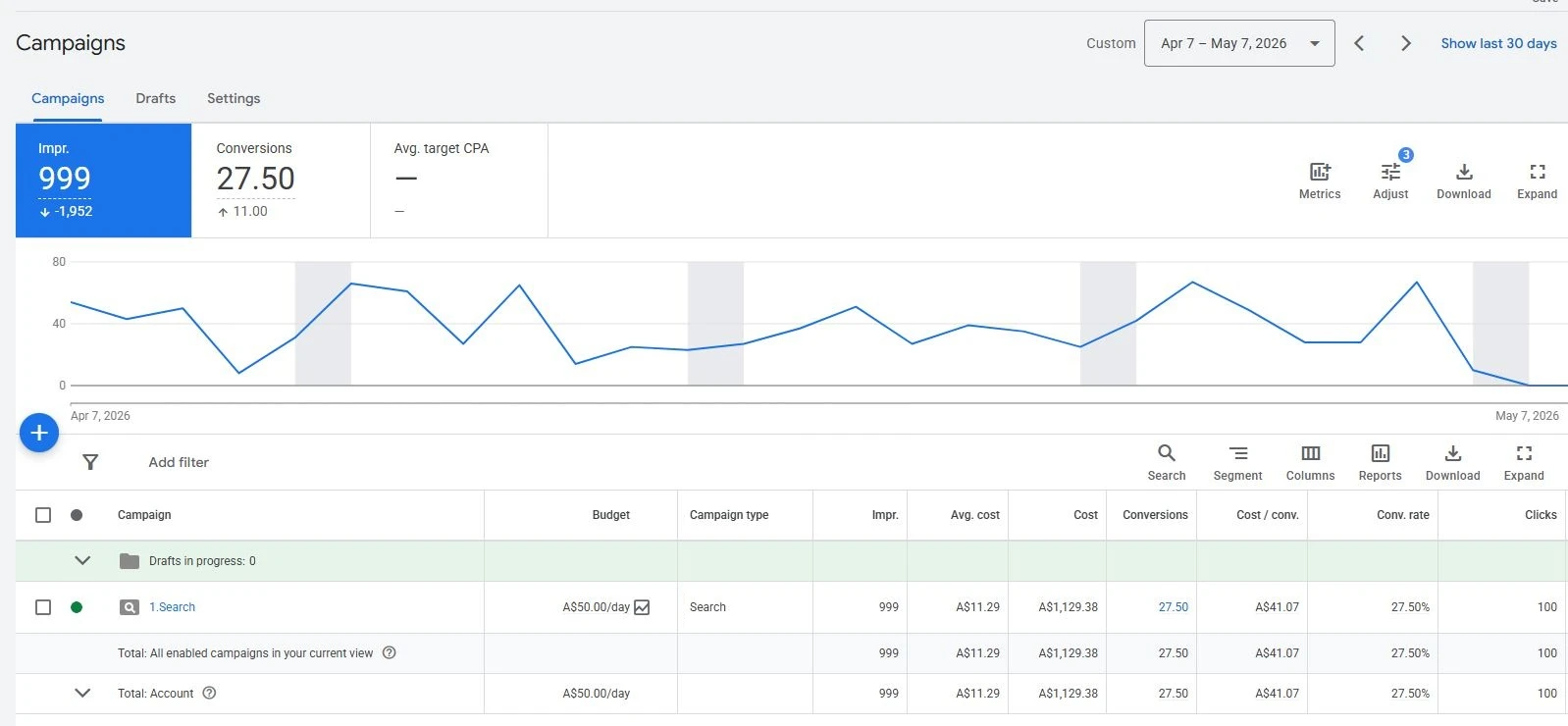Sort by Impr. column header

click(x=885, y=515)
